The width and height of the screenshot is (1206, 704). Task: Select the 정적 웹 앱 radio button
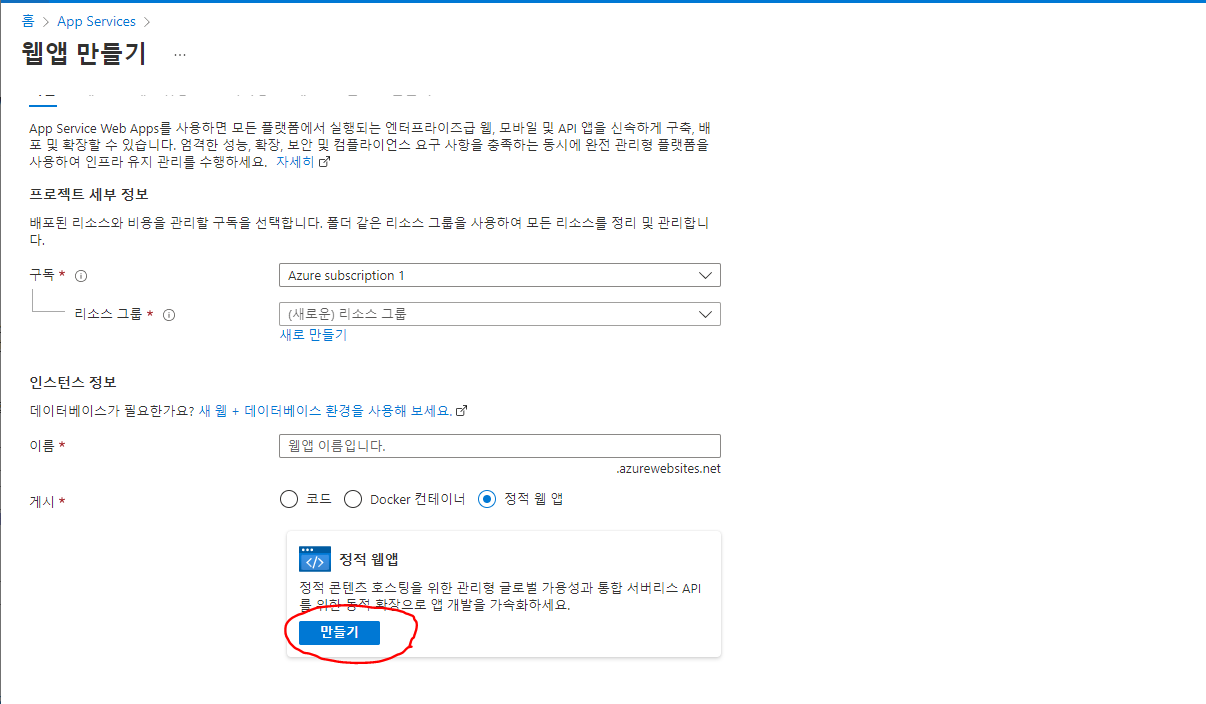point(488,499)
